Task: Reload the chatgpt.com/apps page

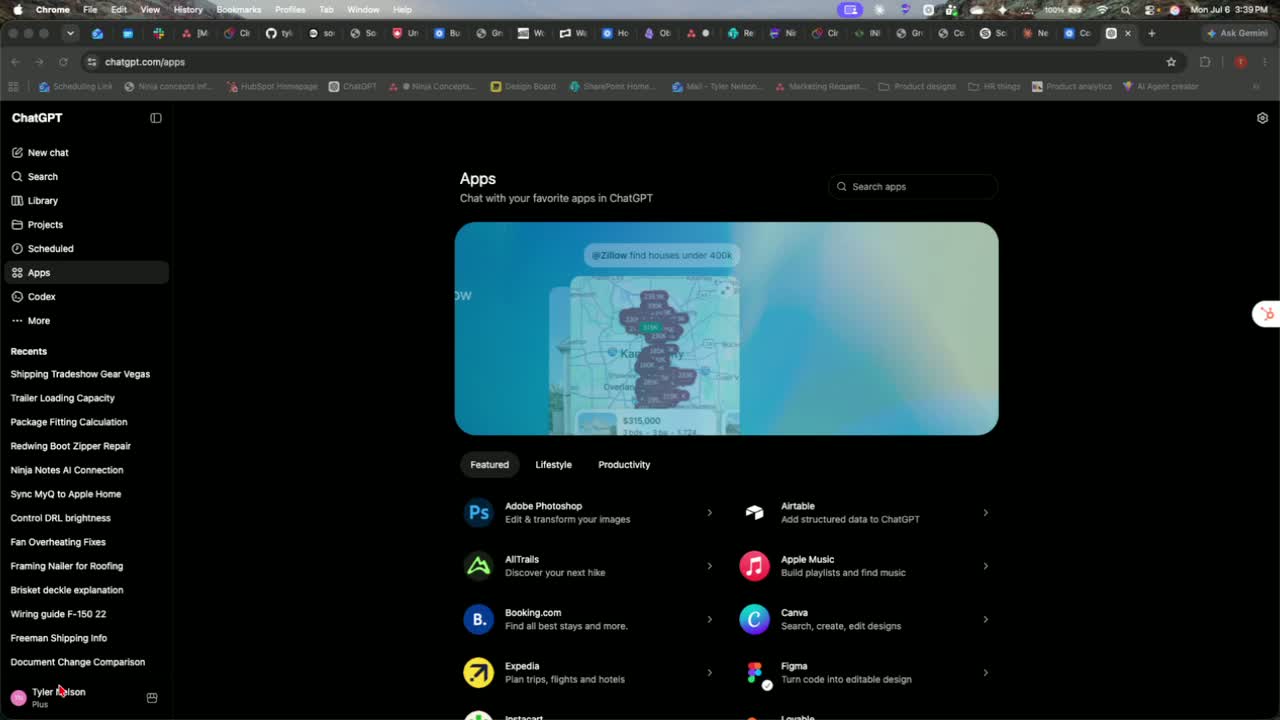Action: point(63,62)
